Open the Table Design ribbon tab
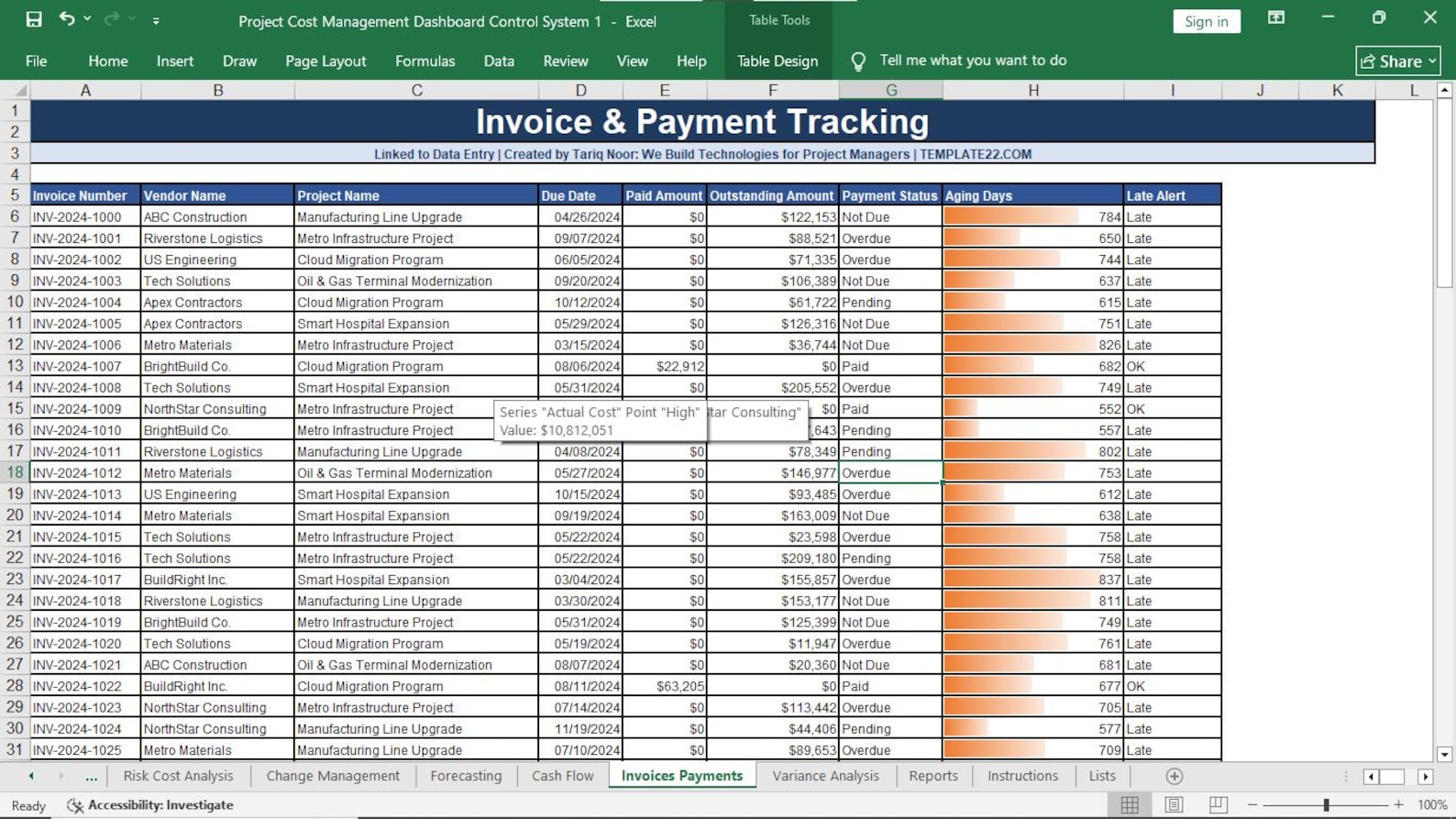This screenshot has width=1456, height=819. [778, 61]
